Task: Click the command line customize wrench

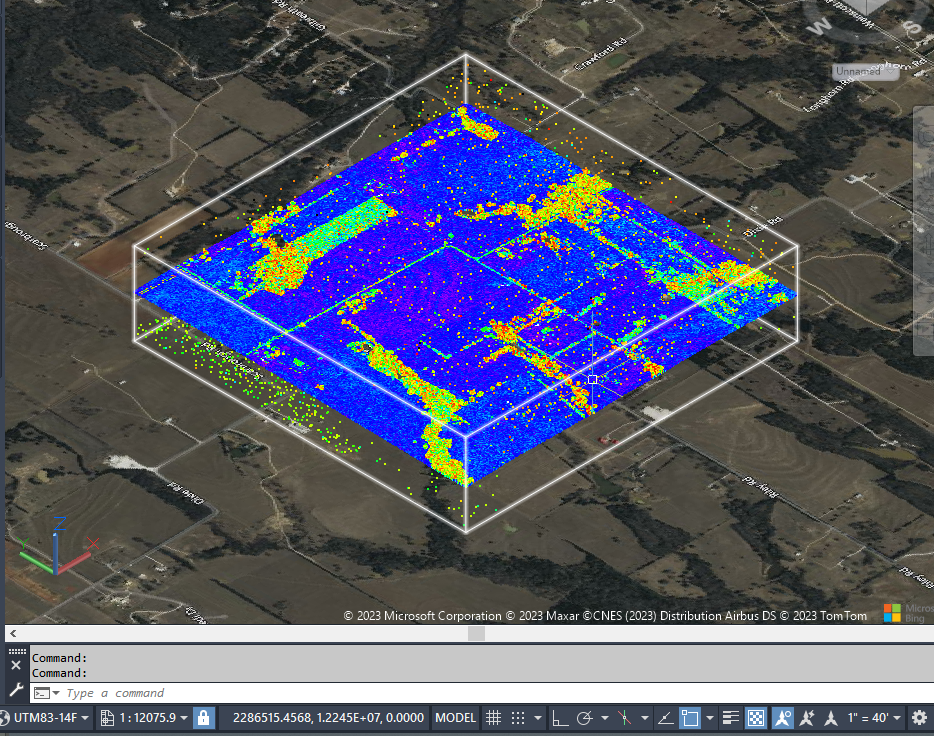Action: (15, 692)
